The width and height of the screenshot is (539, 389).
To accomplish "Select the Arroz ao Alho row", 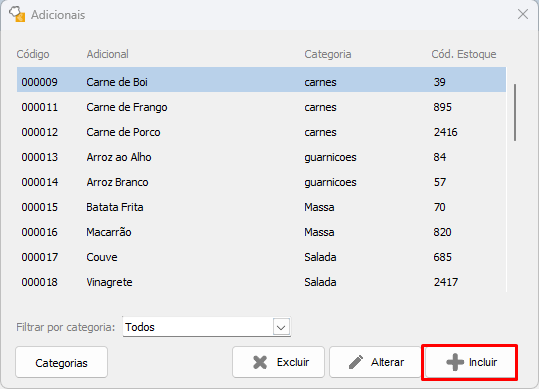I will click(261, 157).
